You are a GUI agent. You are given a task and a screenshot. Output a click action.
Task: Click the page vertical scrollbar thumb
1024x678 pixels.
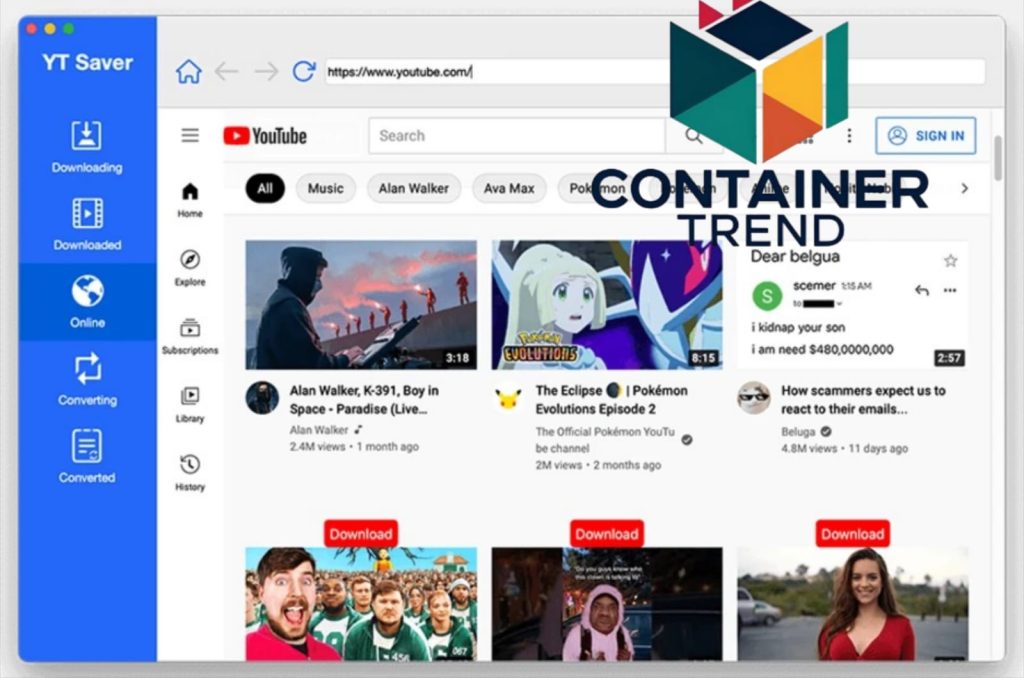(x=997, y=158)
